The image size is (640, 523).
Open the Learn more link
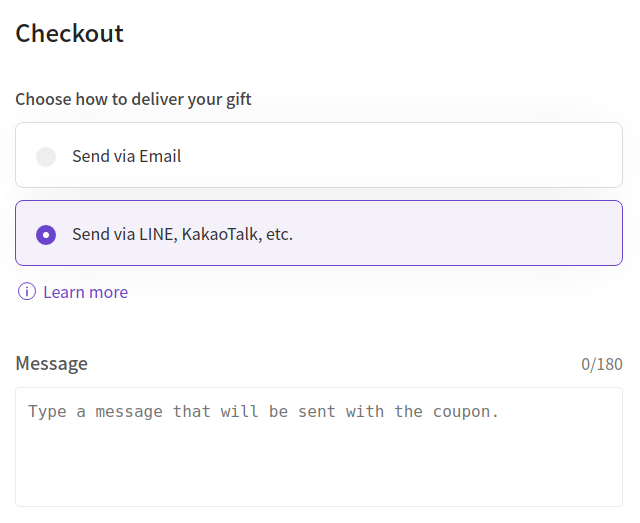point(85,292)
